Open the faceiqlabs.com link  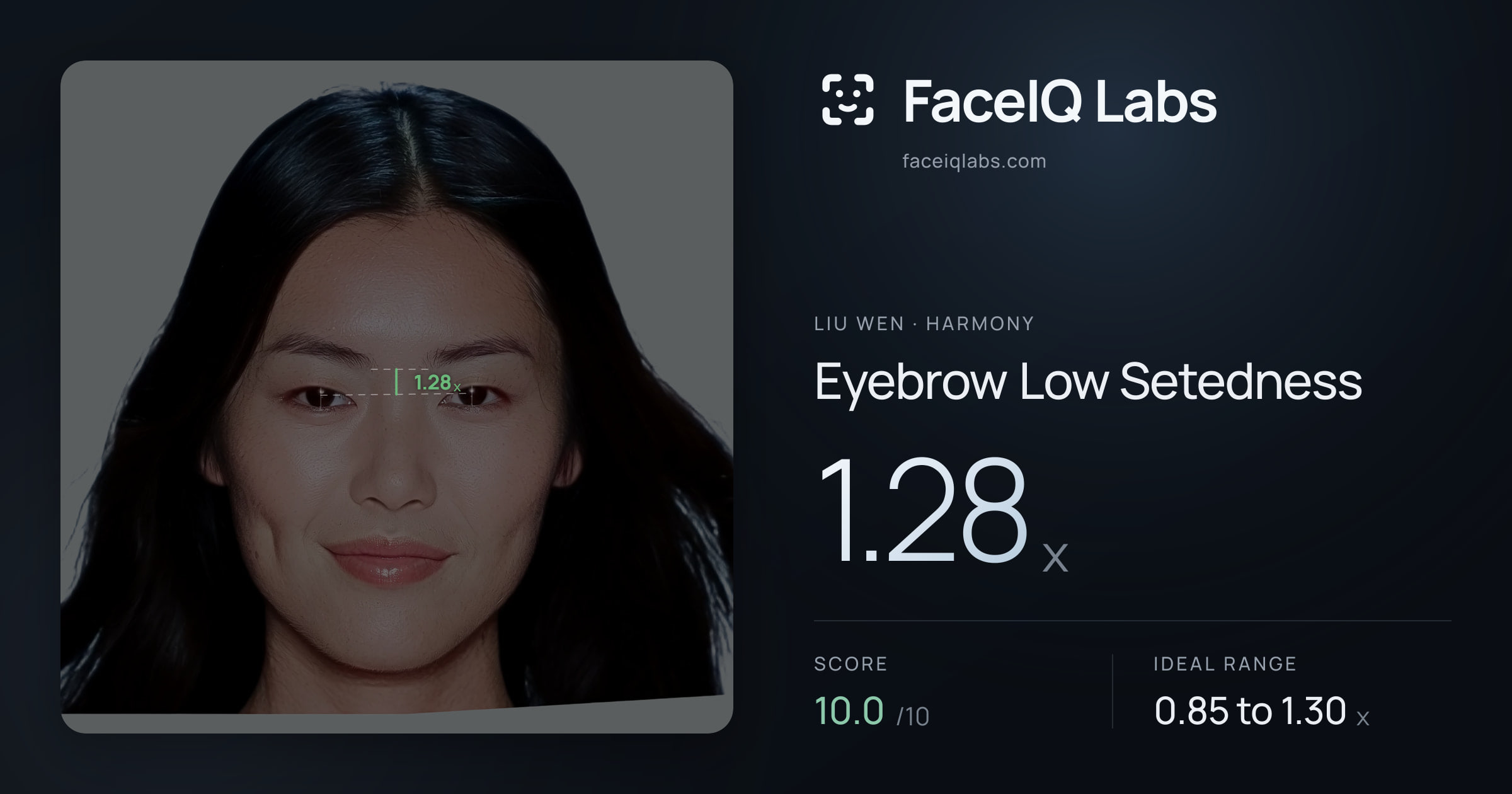pyautogui.click(x=974, y=161)
